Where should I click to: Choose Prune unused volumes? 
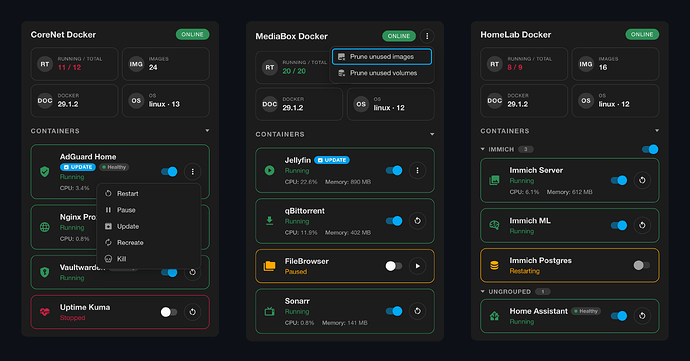[x=382, y=73]
